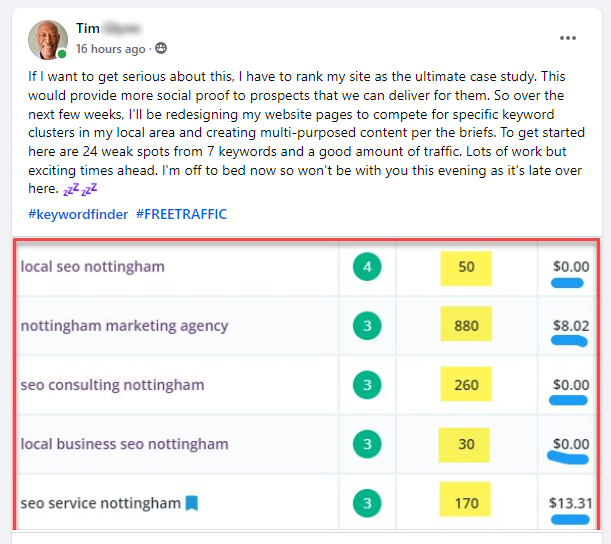Viewport: 611px width, 544px height.
Task: Click the bookmark icon beside seo service nottingham
Action: pos(193,503)
